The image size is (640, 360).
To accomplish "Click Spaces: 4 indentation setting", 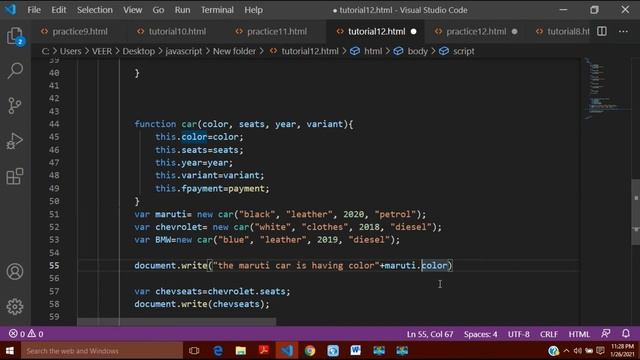I will (480, 334).
